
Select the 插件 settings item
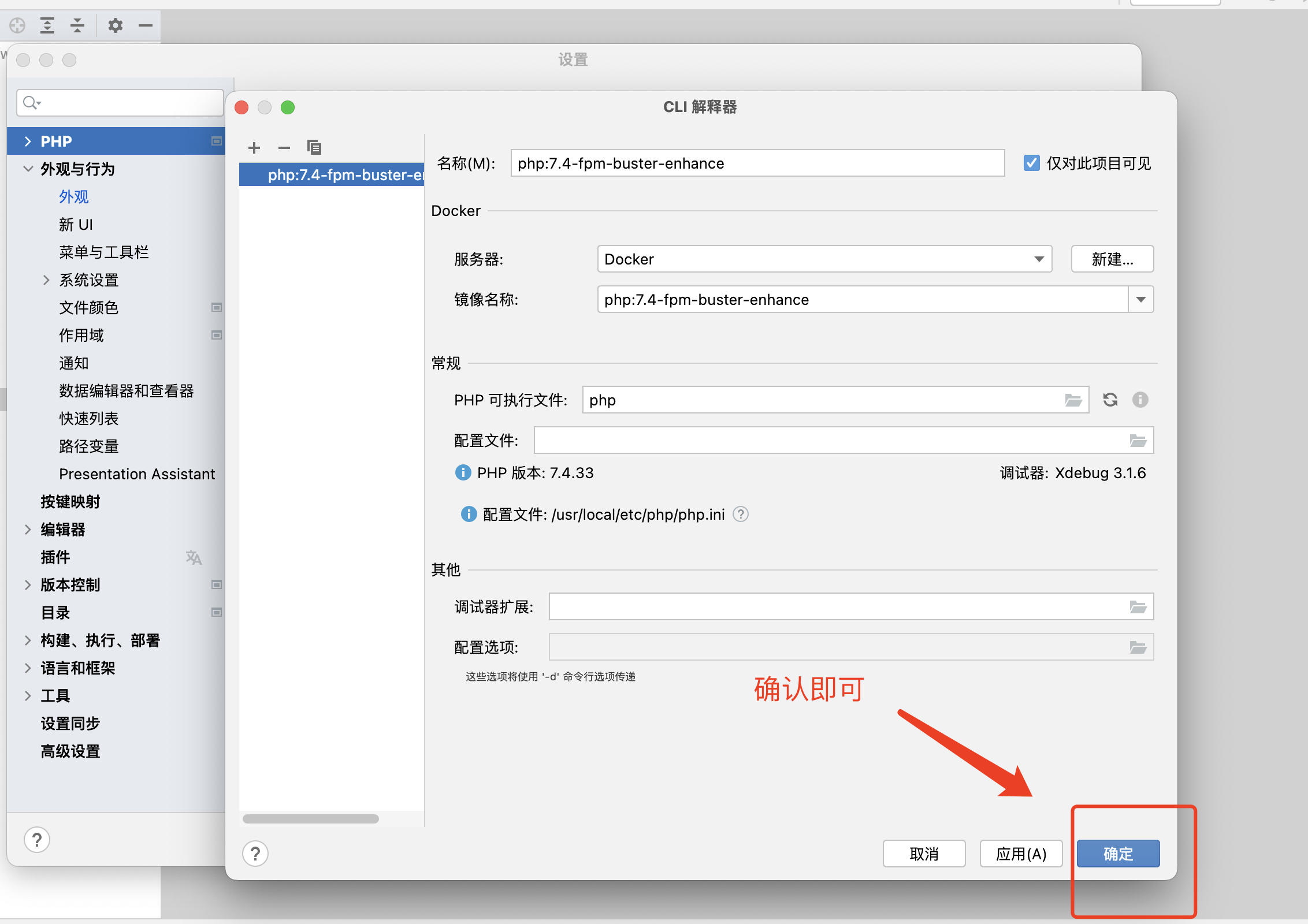tap(55, 557)
